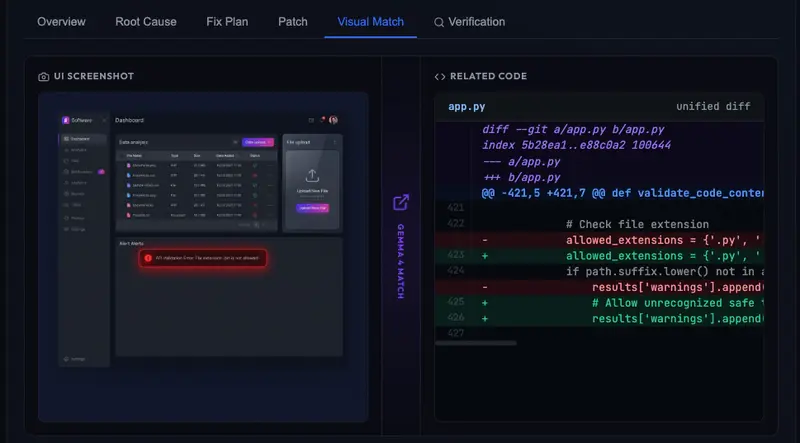Click the Dashboard title in screenshot preview
This screenshot has width=800, height=443.
pos(129,120)
